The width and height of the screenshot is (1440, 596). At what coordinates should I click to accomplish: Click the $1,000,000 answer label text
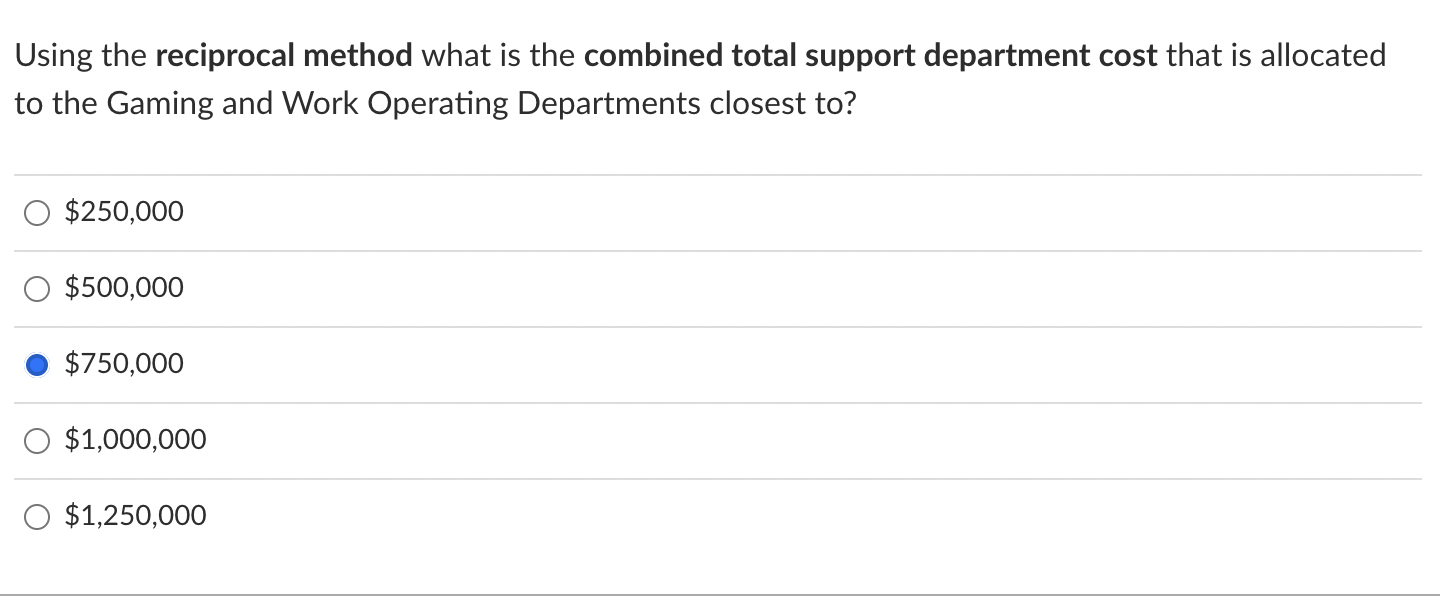pyautogui.click(x=136, y=439)
